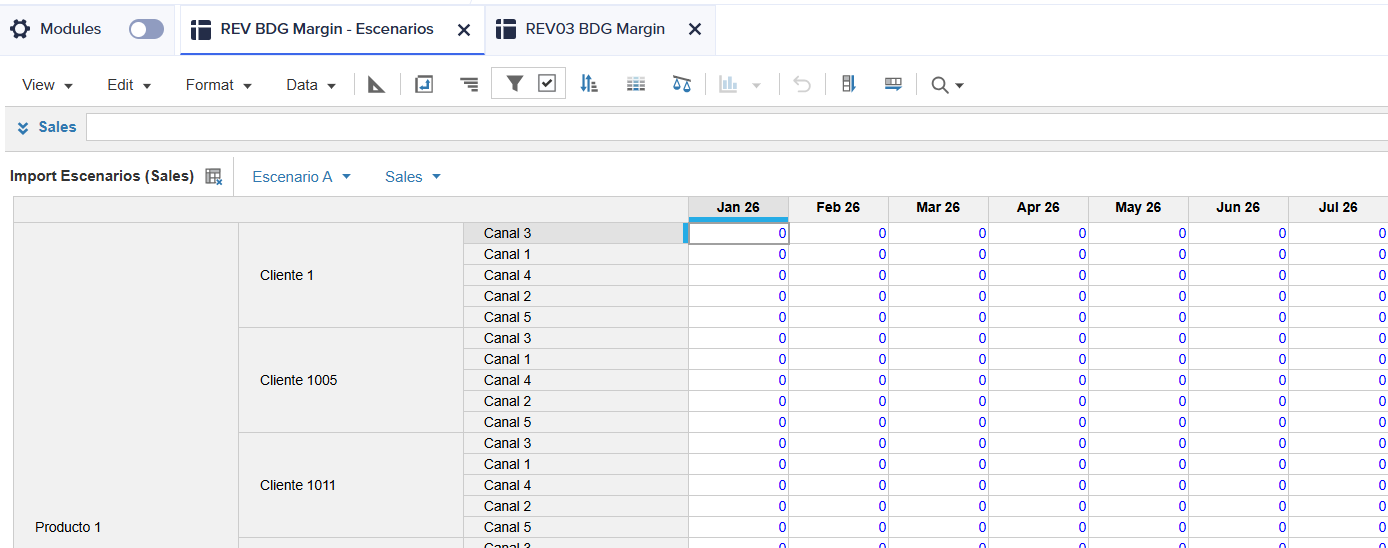Click the balance scales compare icon

coord(682,85)
